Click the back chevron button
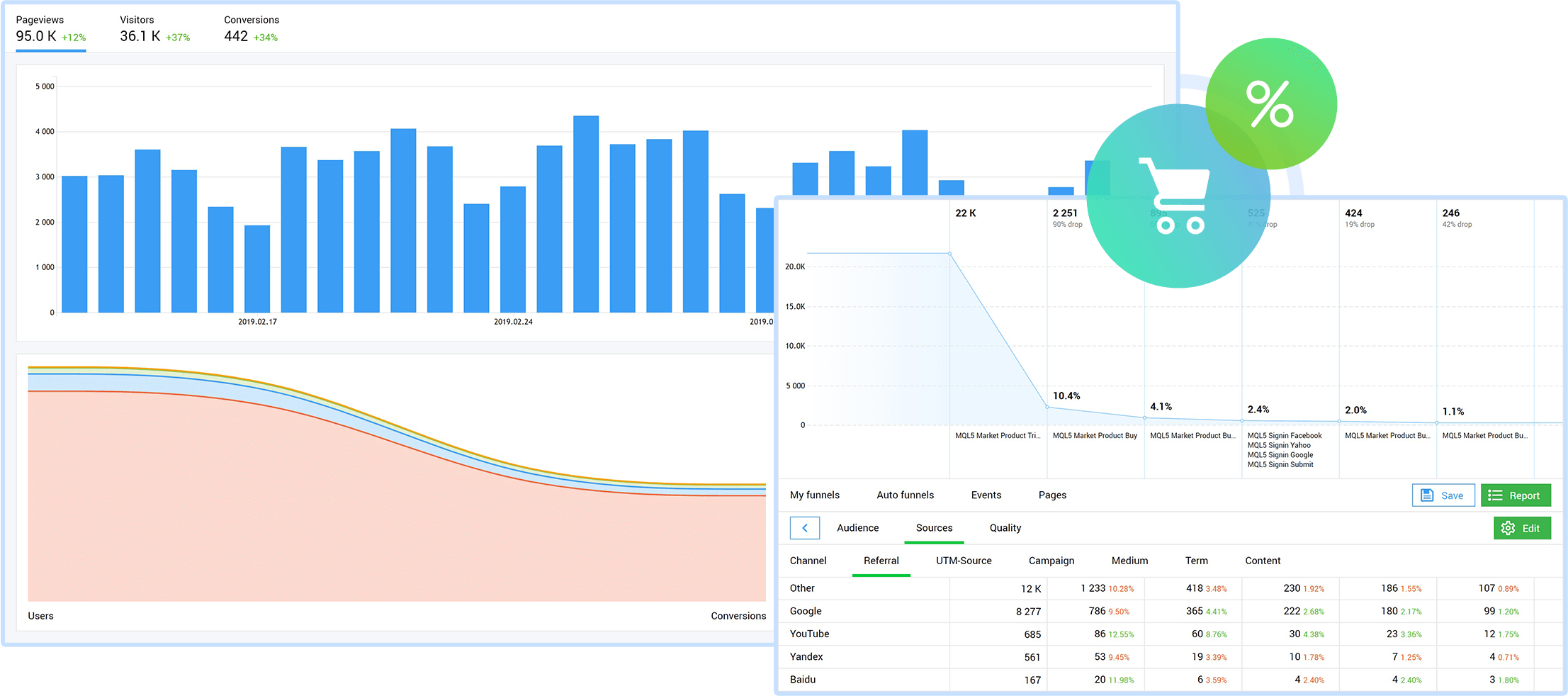Viewport: 1568px width, 696px height. 805,528
